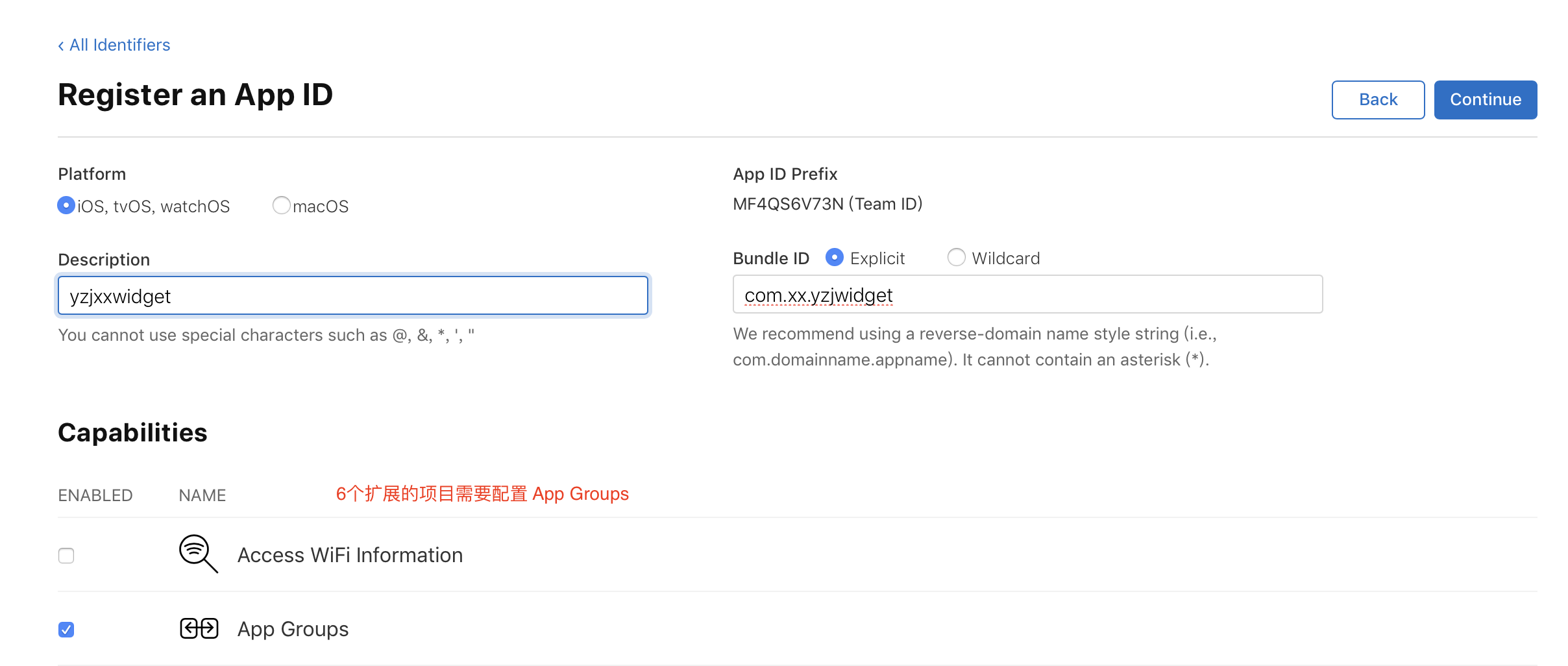Click the Access WiFi Information magnifier icon

198,554
